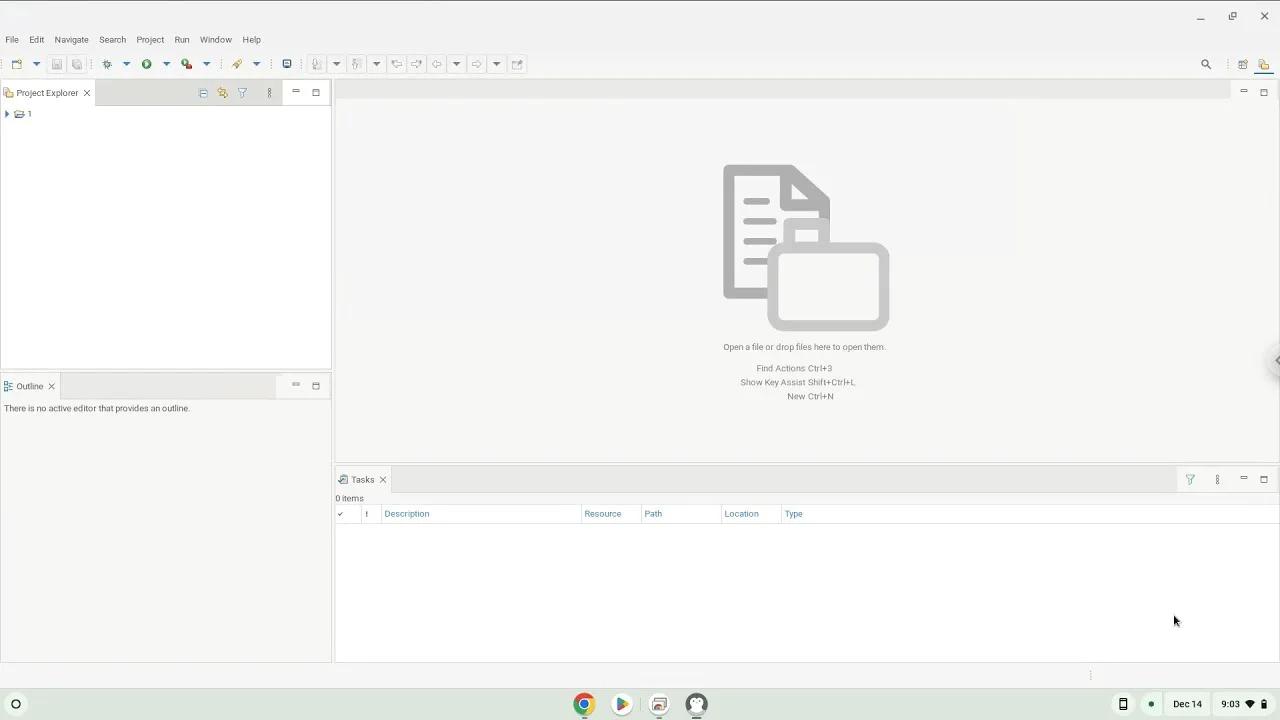Open the Debug configurations dropdown arrow
The image size is (1280, 720).
[126, 64]
